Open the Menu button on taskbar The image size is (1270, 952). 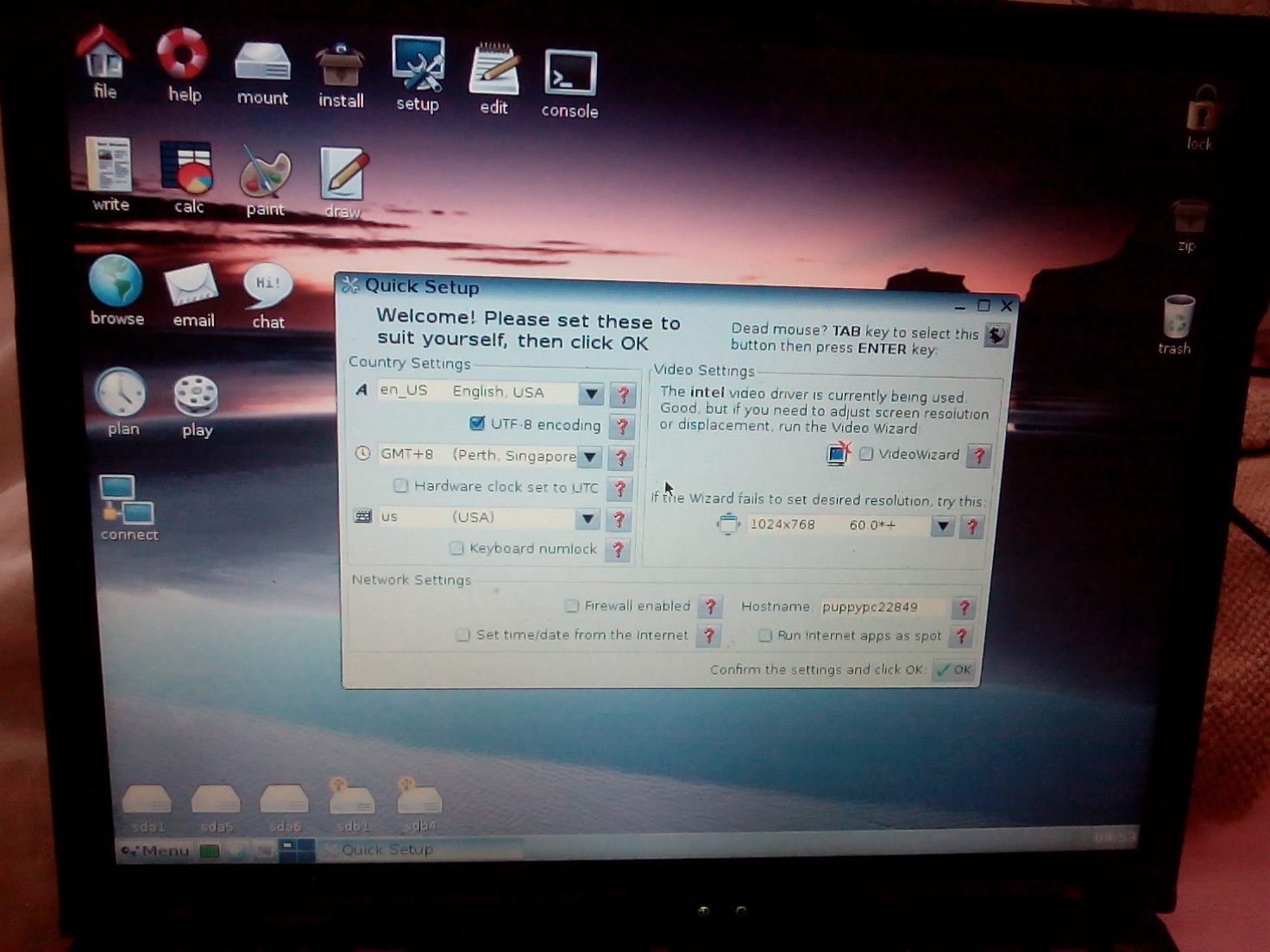[x=156, y=850]
